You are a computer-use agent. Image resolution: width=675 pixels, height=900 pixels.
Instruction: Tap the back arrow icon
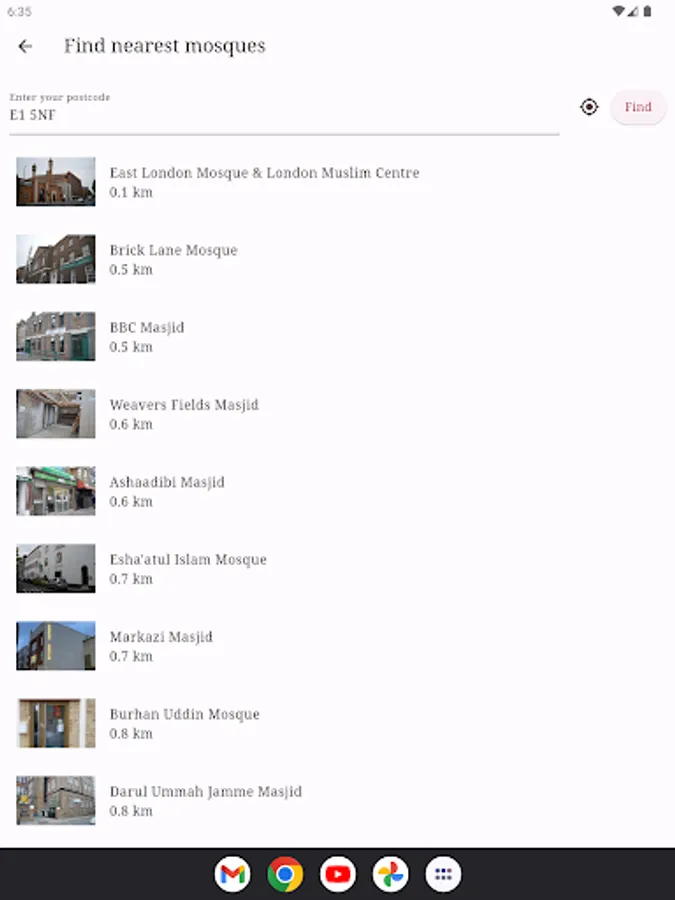pos(25,46)
